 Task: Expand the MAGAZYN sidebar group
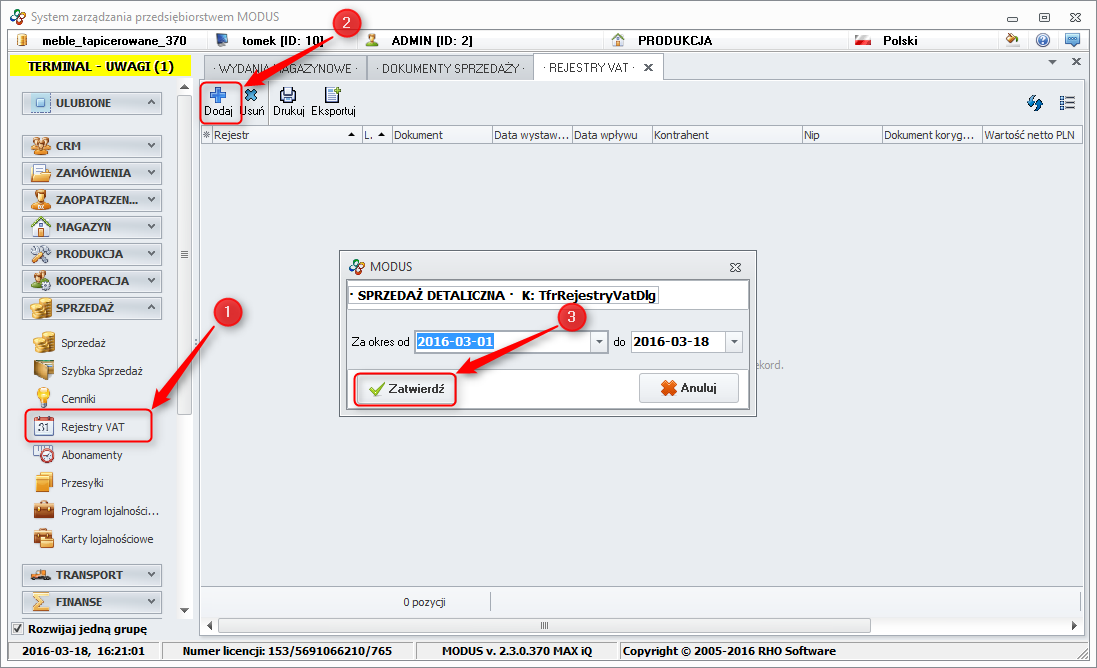pyautogui.click(x=92, y=227)
